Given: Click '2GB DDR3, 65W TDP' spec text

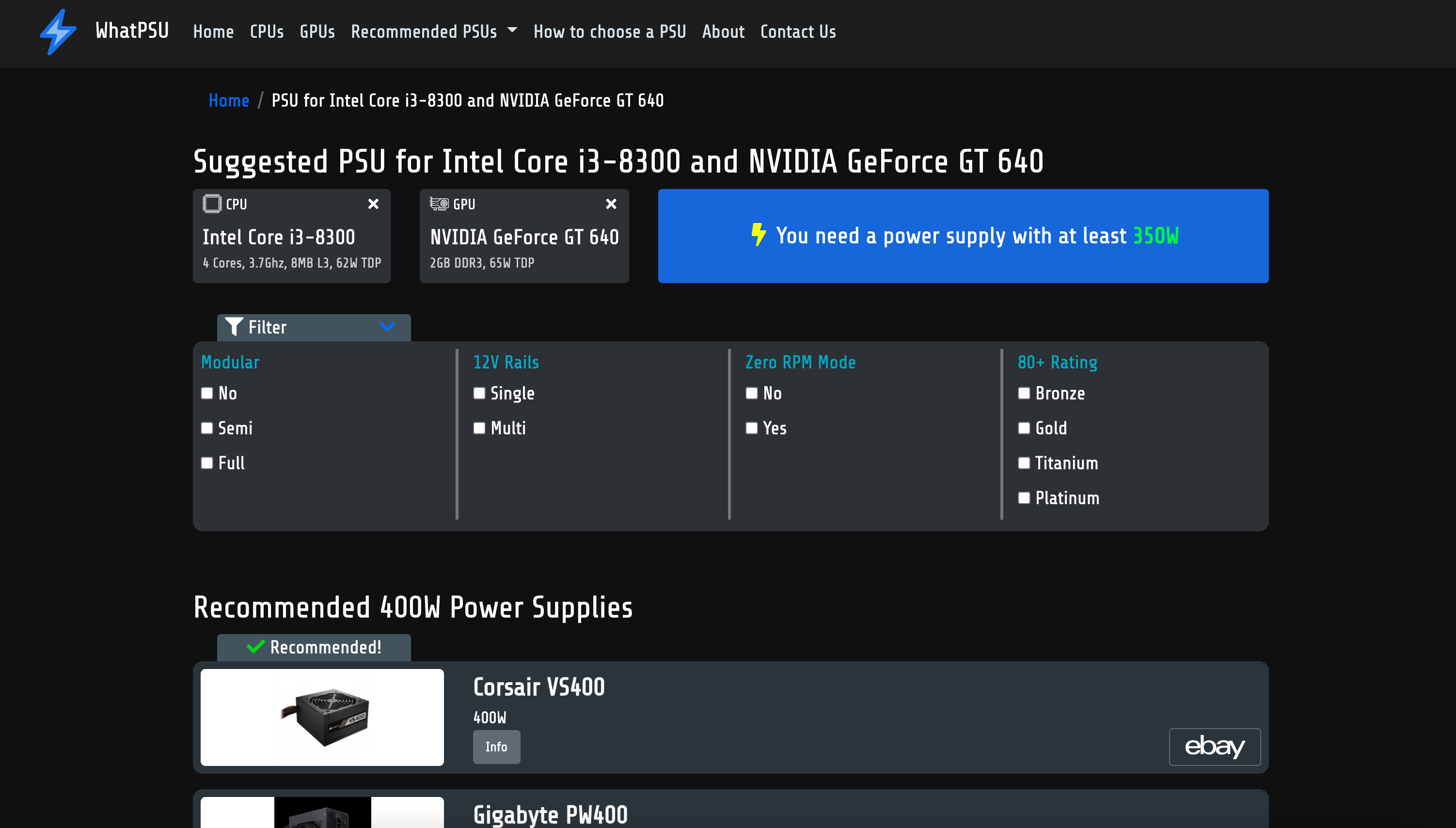Looking at the screenshot, I should [482, 263].
